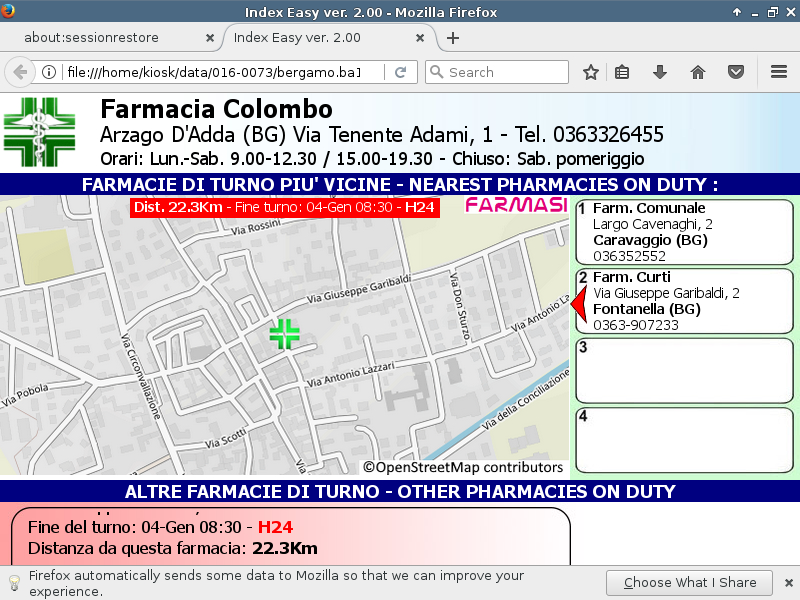The width and height of the screenshot is (800, 600).
Task: Click the back navigation arrow
Action: (x=20, y=72)
